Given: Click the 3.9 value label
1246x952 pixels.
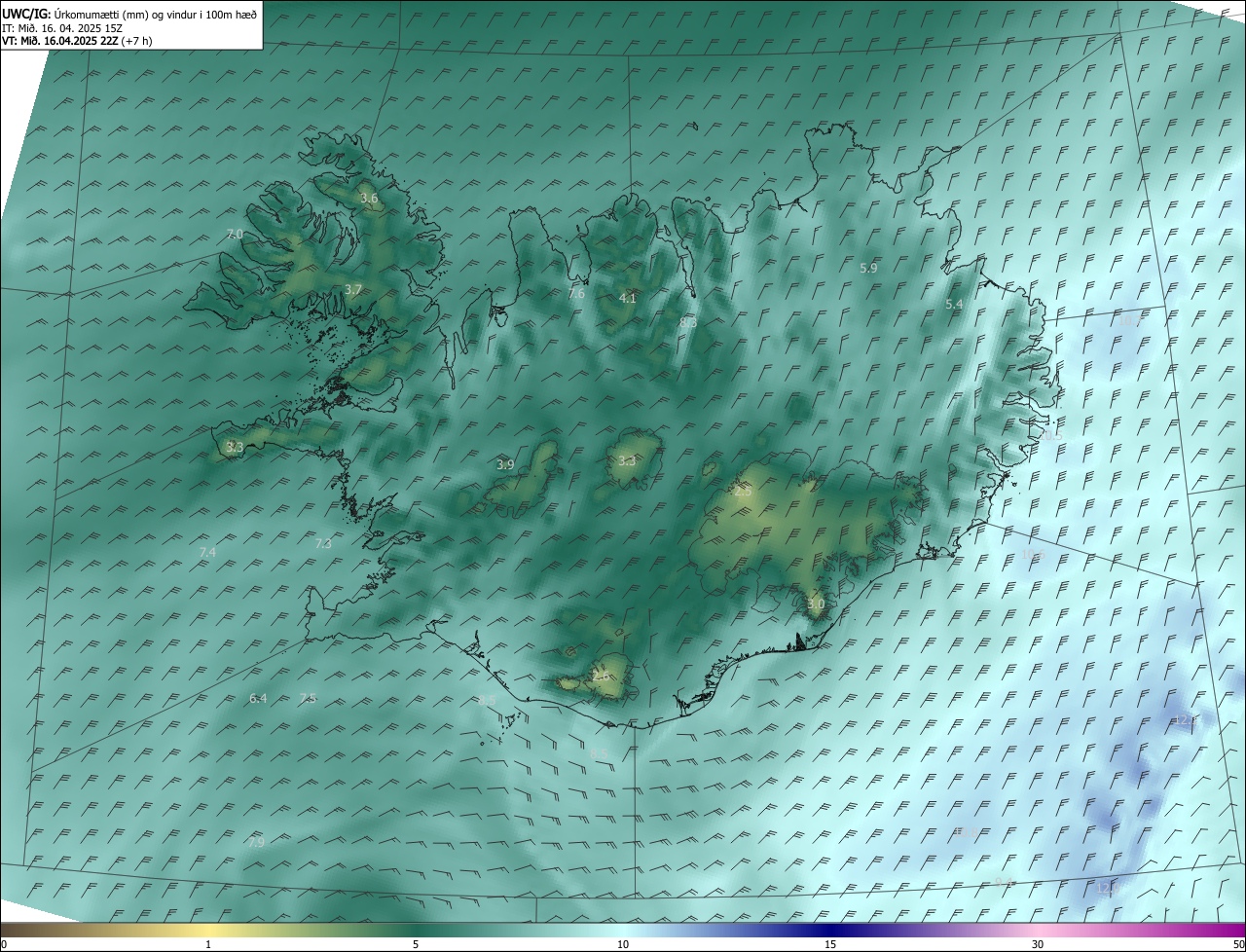Looking at the screenshot, I should click(505, 464).
